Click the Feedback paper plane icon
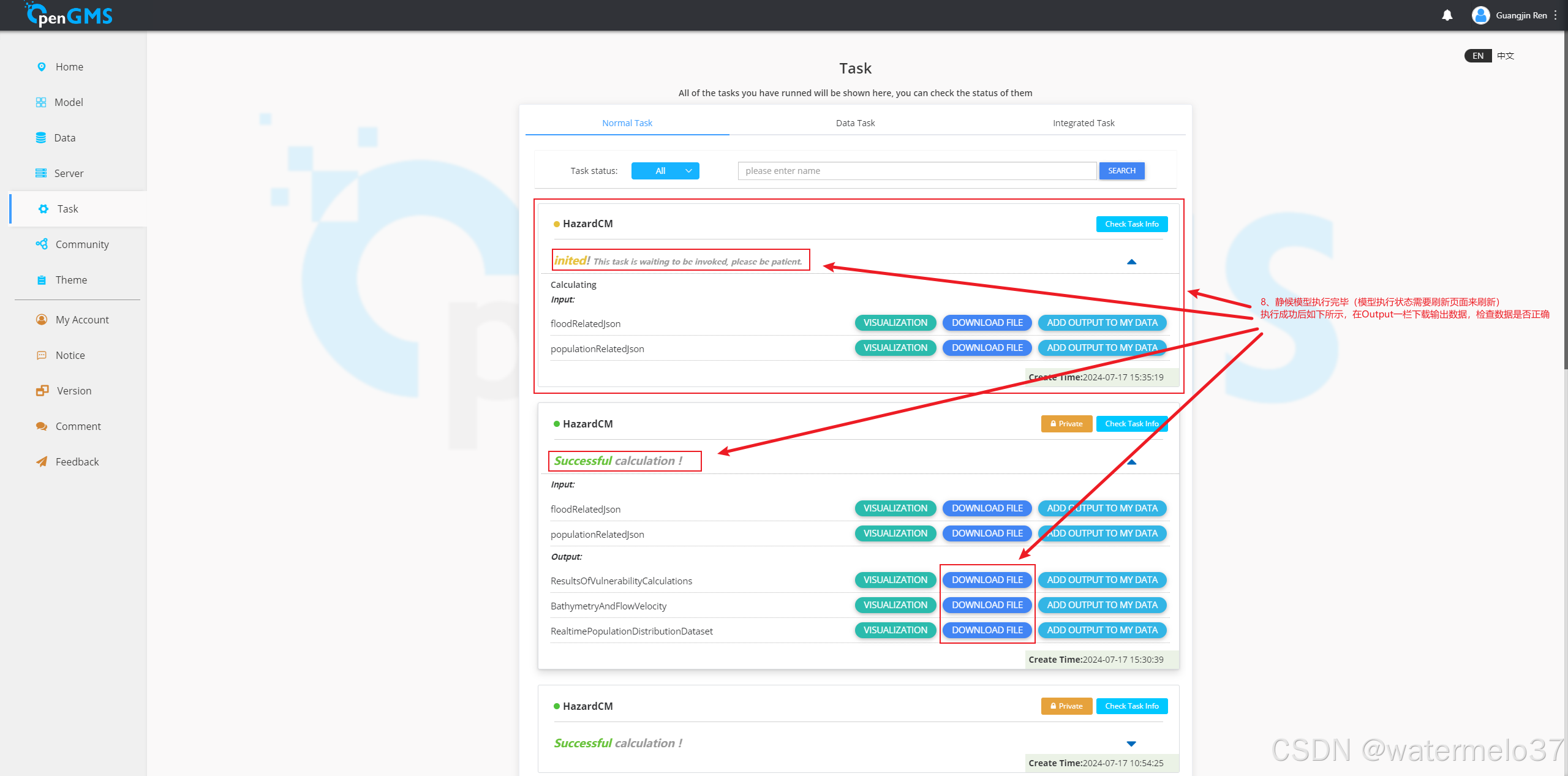The image size is (1568, 776). point(42,462)
